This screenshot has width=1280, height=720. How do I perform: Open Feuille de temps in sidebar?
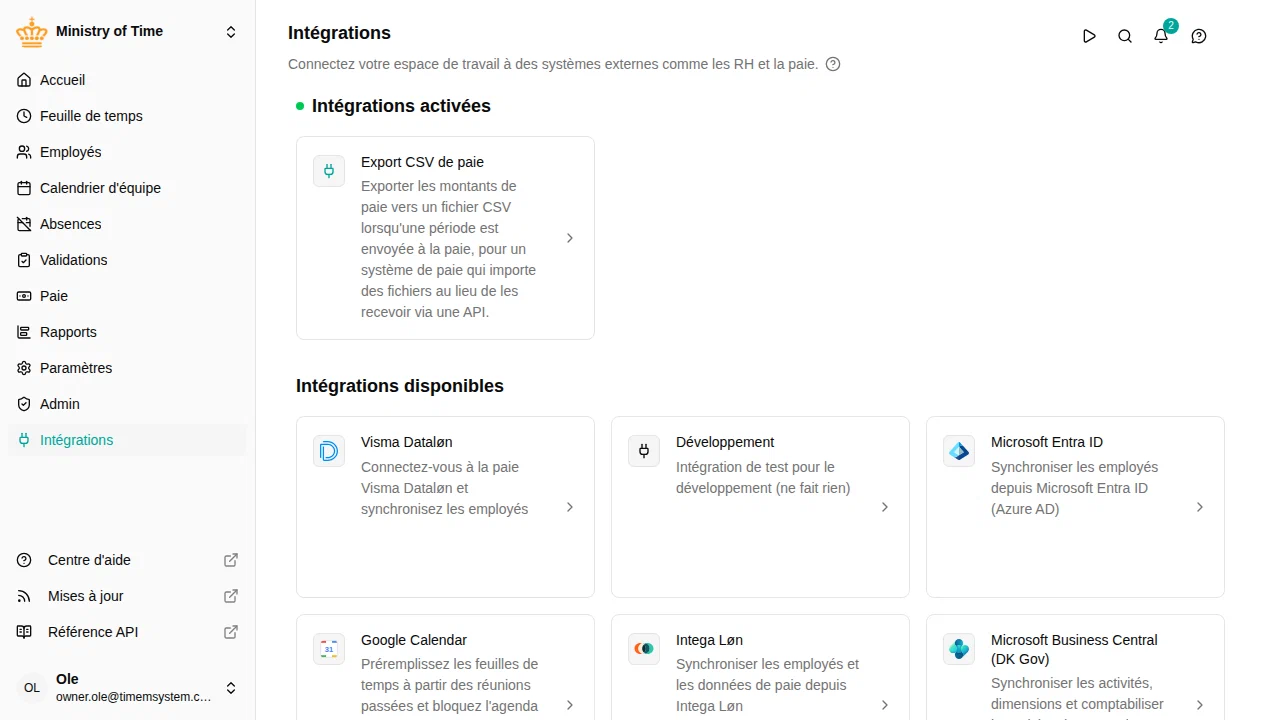tap(127, 116)
